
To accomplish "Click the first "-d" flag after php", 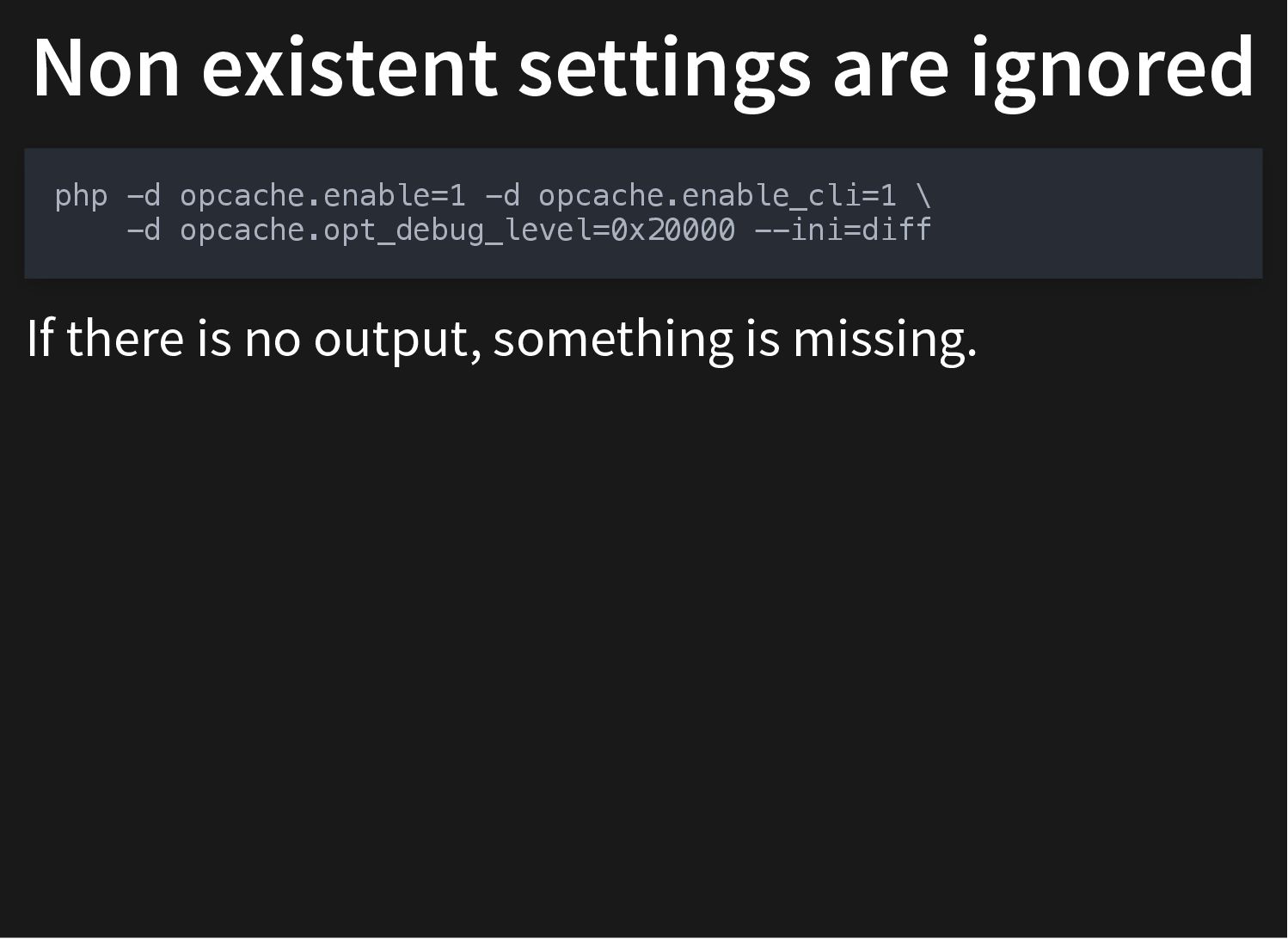I will pos(144,195).
